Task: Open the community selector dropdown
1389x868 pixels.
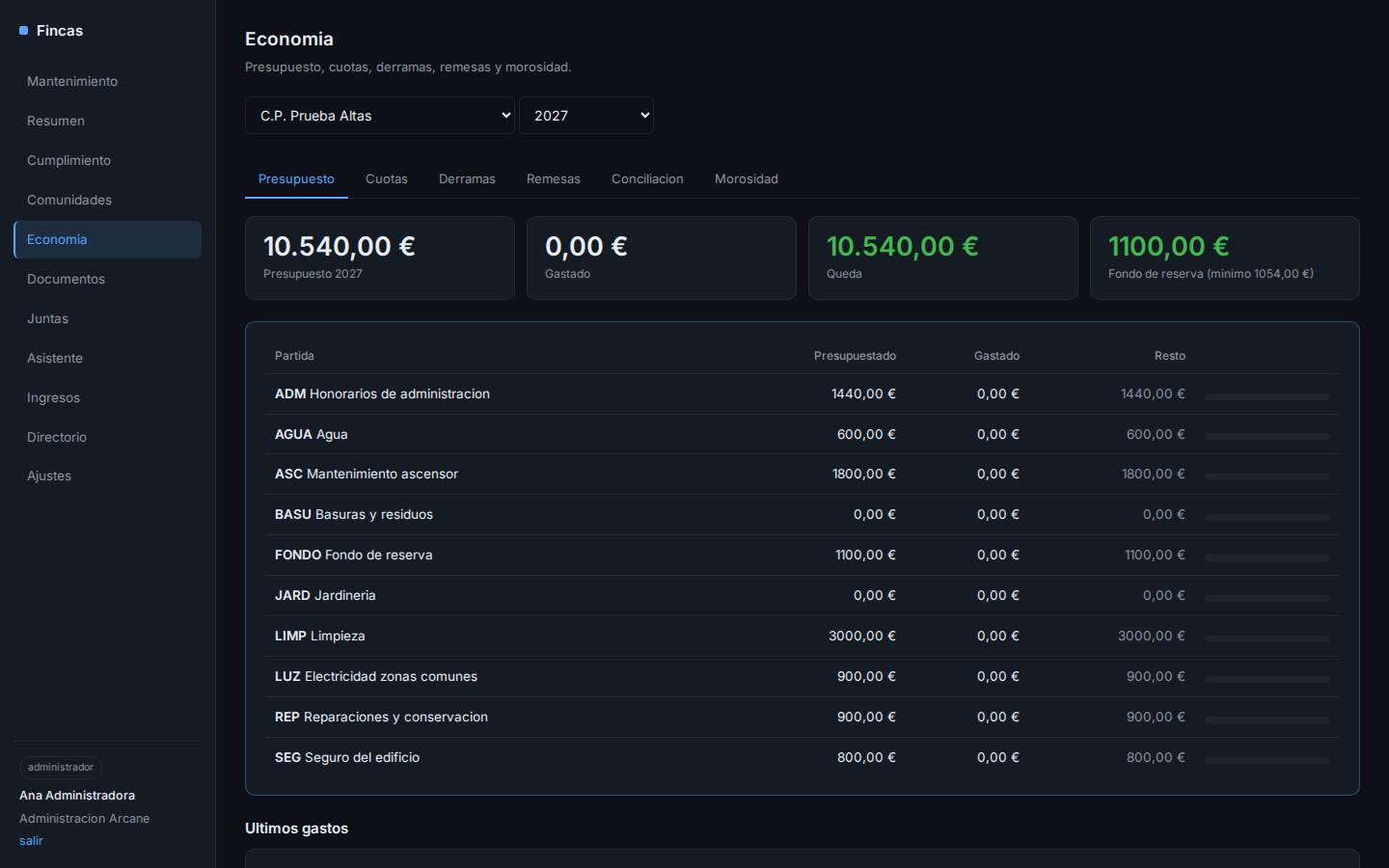Action: click(380, 116)
